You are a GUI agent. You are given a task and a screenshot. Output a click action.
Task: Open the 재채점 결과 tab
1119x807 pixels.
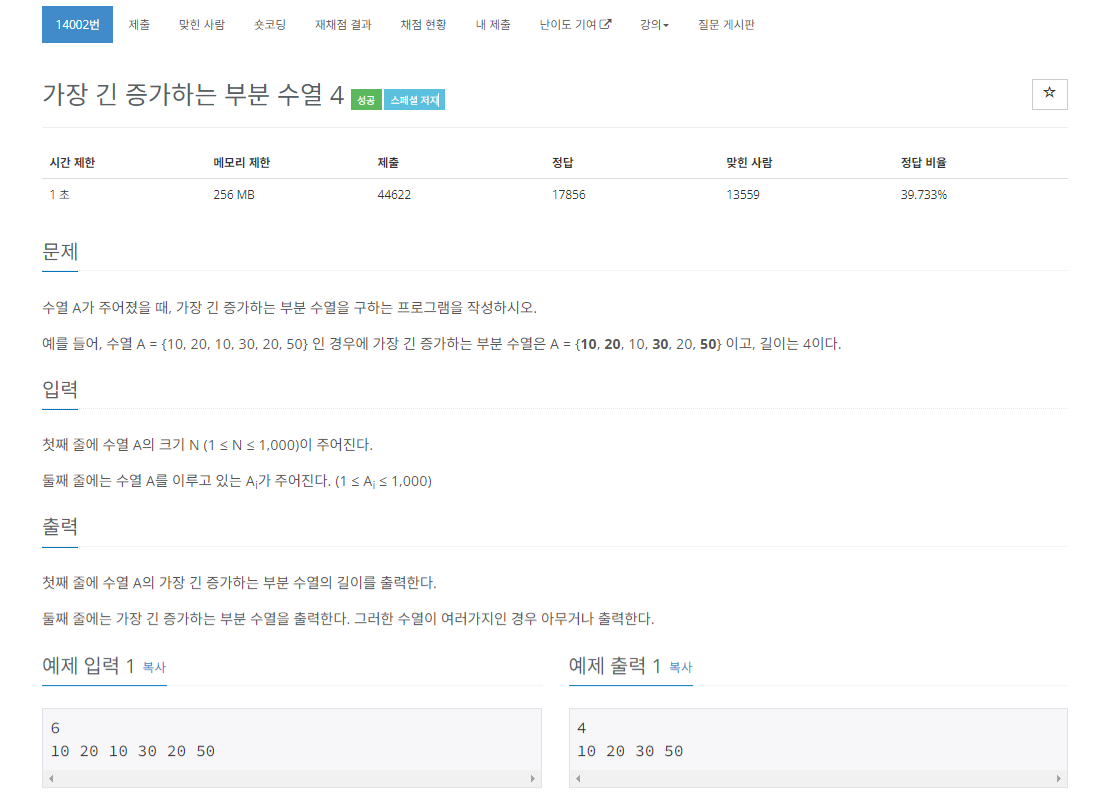pos(343,24)
